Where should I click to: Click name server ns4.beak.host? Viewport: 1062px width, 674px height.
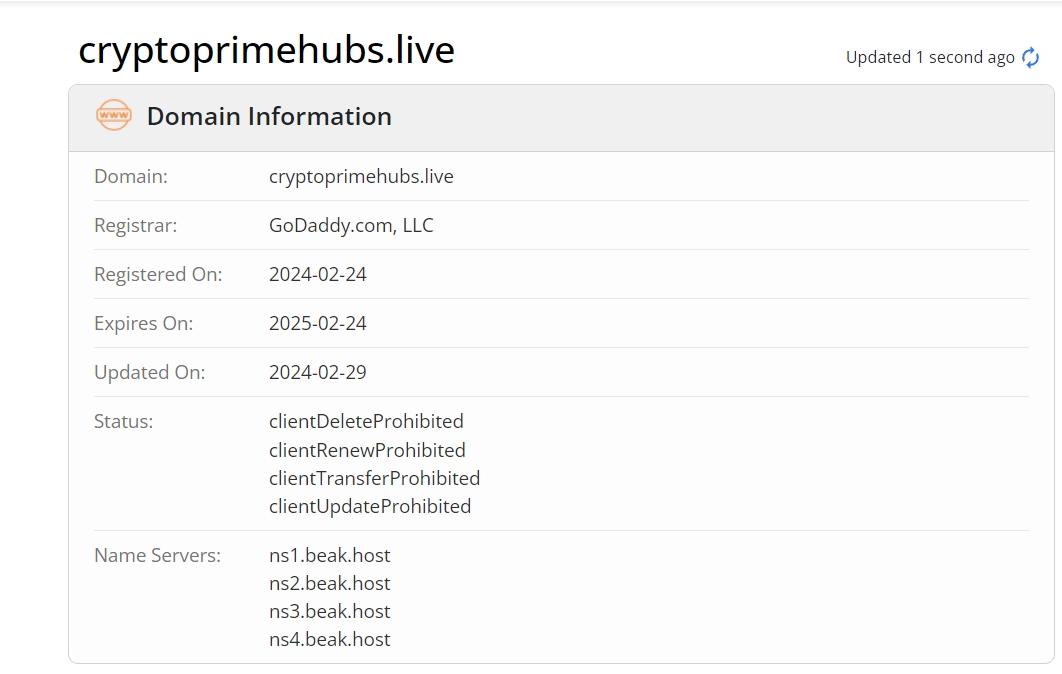pyautogui.click(x=330, y=639)
